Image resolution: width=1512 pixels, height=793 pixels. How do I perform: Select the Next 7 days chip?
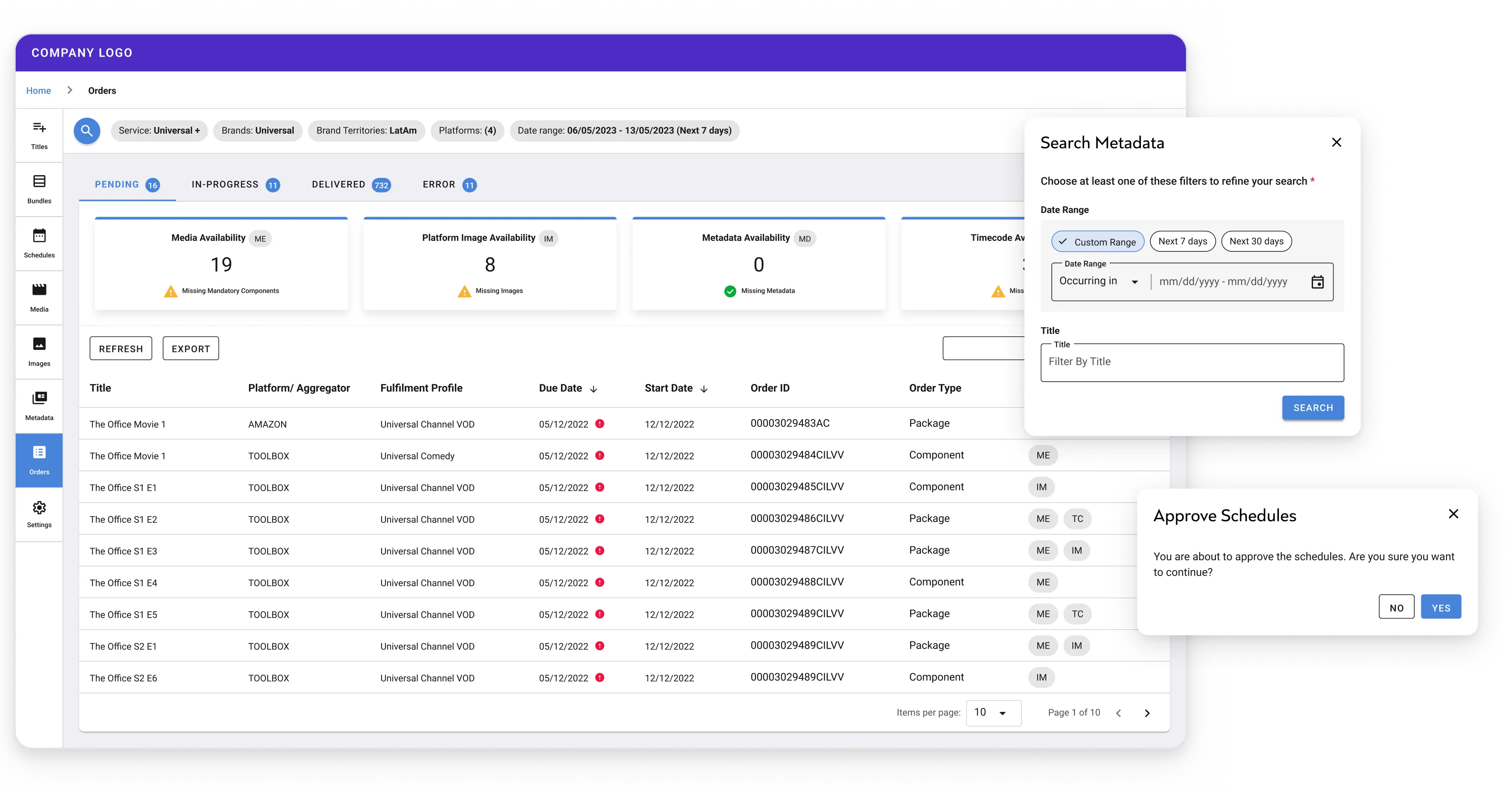click(x=1183, y=240)
